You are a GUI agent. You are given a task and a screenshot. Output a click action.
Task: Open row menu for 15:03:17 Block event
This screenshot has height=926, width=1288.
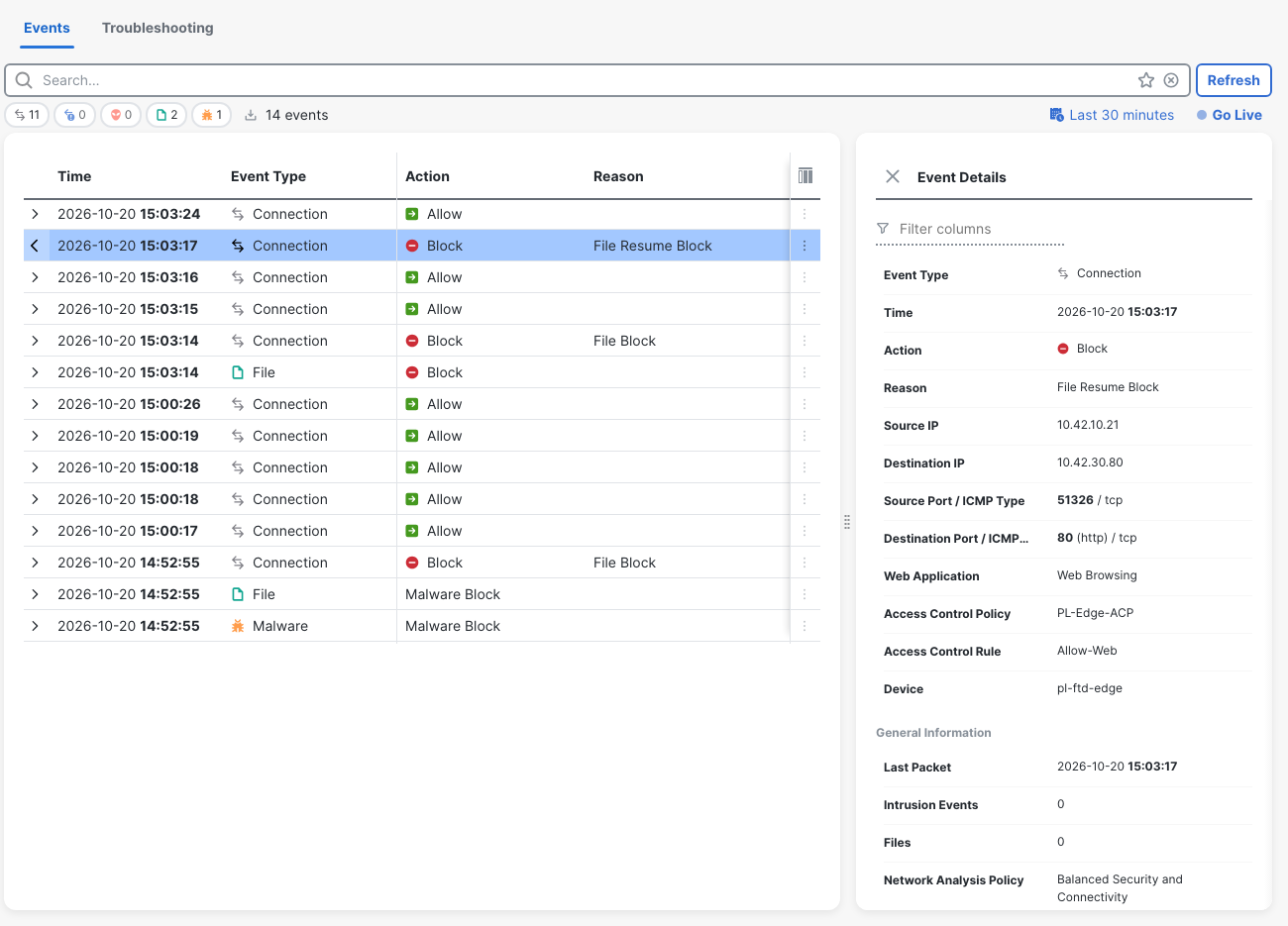point(805,246)
